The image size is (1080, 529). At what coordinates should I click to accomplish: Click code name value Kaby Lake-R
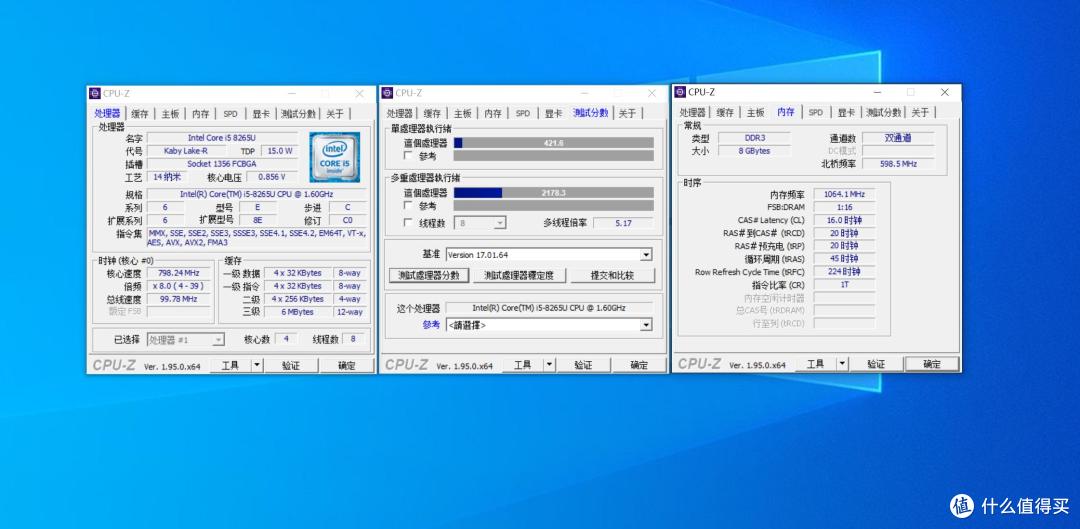click(x=185, y=151)
